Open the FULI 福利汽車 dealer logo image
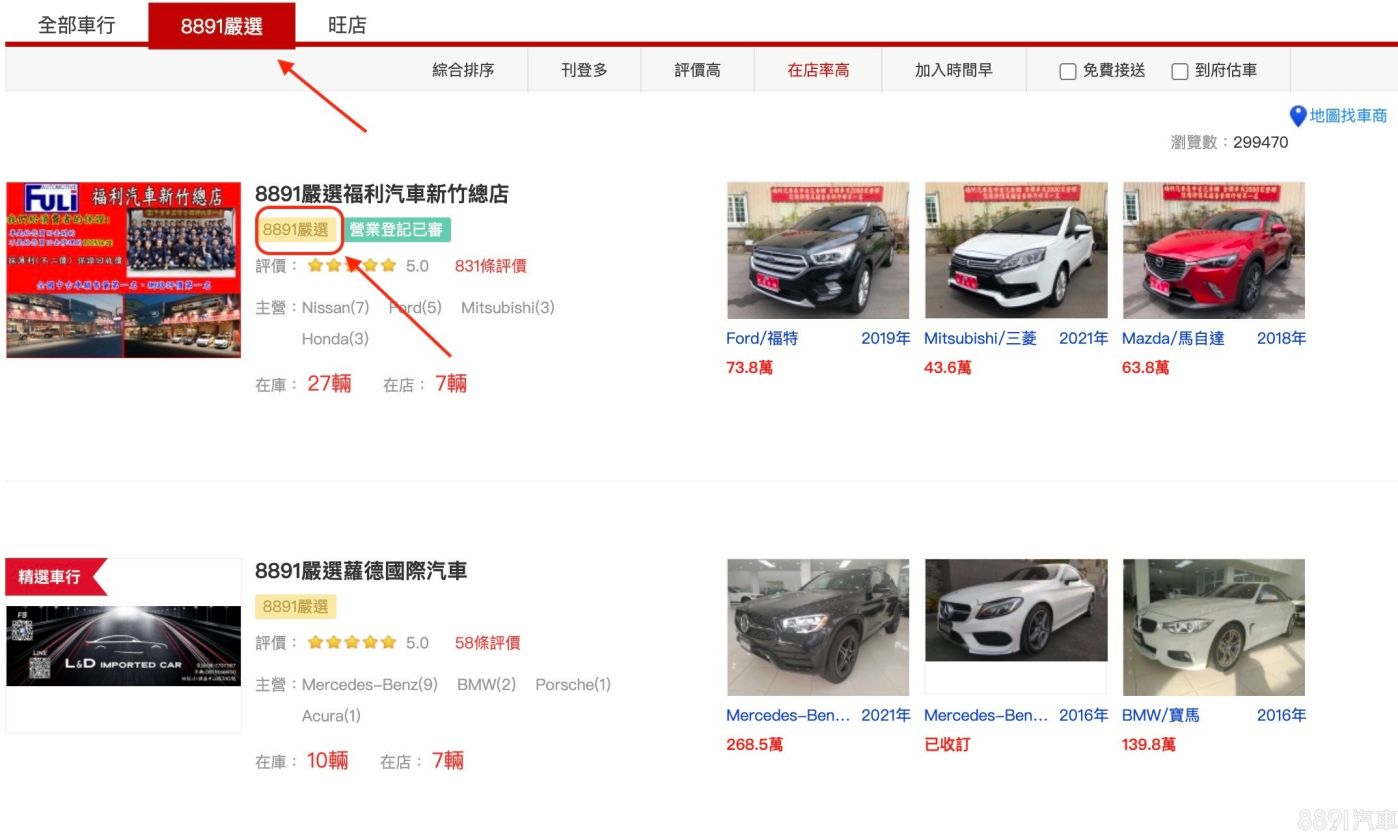 123,270
